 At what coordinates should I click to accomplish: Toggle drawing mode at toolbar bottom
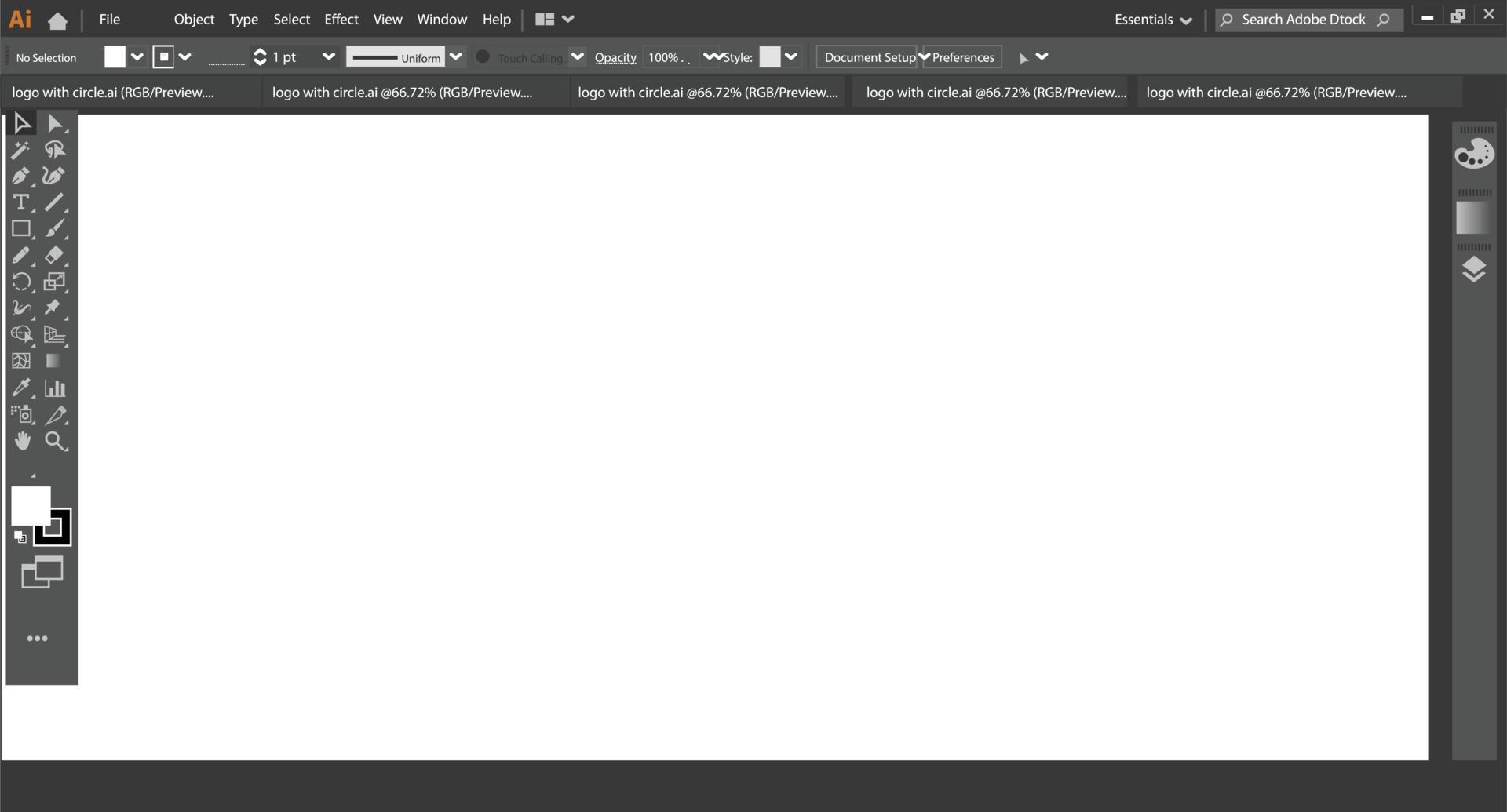click(x=42, y=572)
